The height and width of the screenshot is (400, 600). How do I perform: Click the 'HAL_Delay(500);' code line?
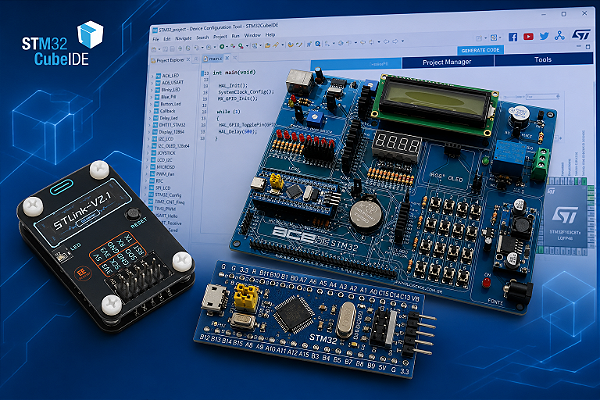point(237,132)
